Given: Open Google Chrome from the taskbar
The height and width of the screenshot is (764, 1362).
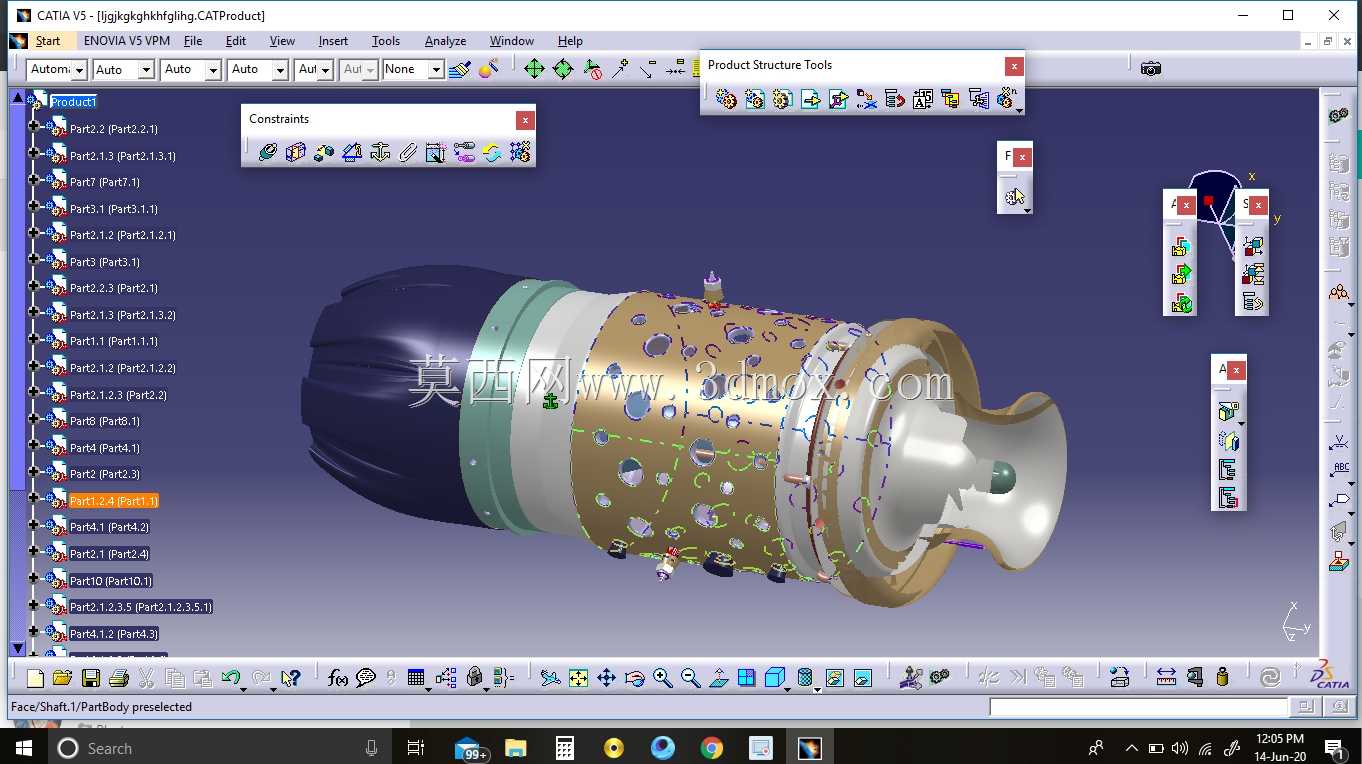Looking at the screenshot, I should pyautogui.click(x=711, y=748).
